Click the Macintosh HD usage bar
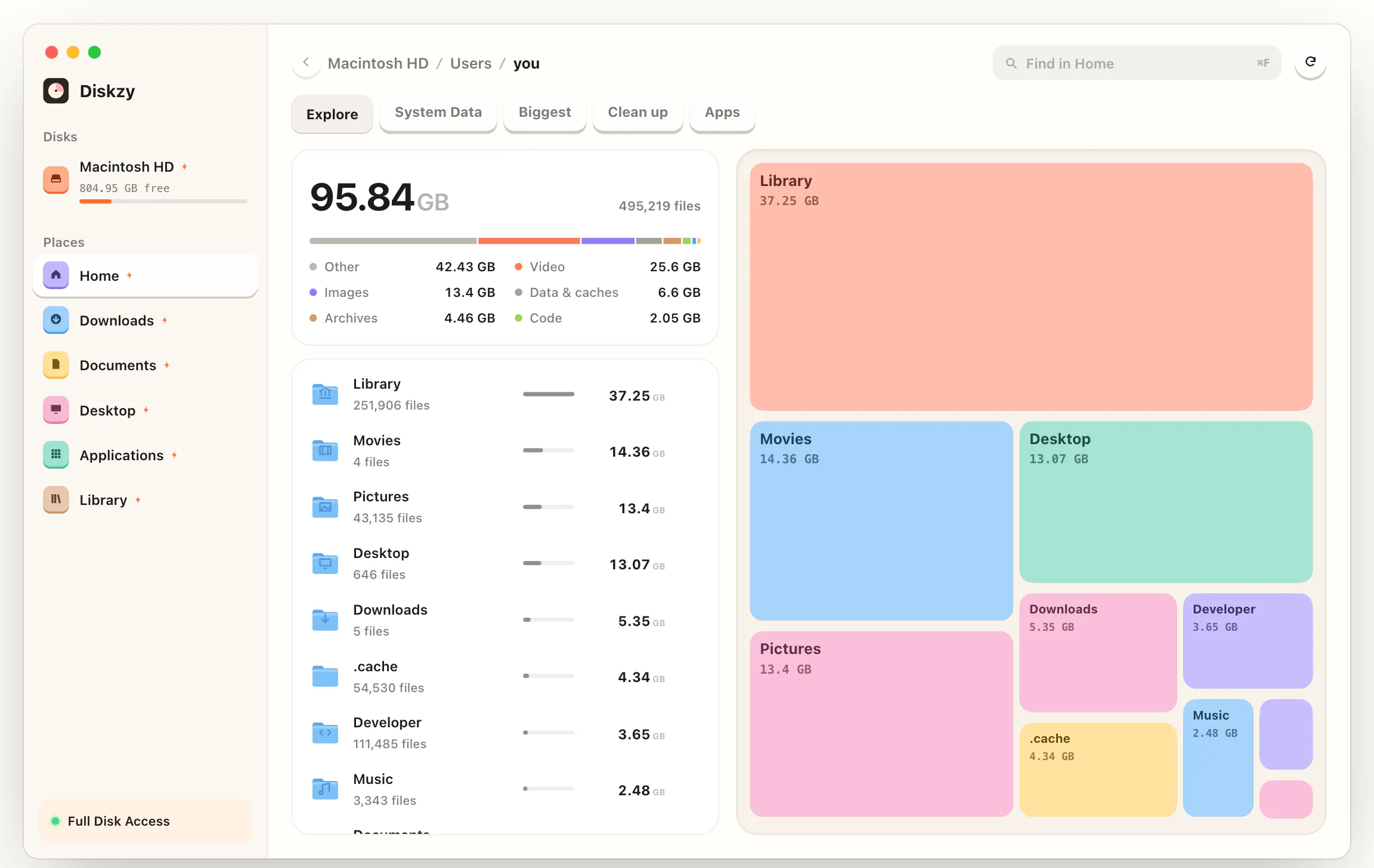 coord(163,201)
